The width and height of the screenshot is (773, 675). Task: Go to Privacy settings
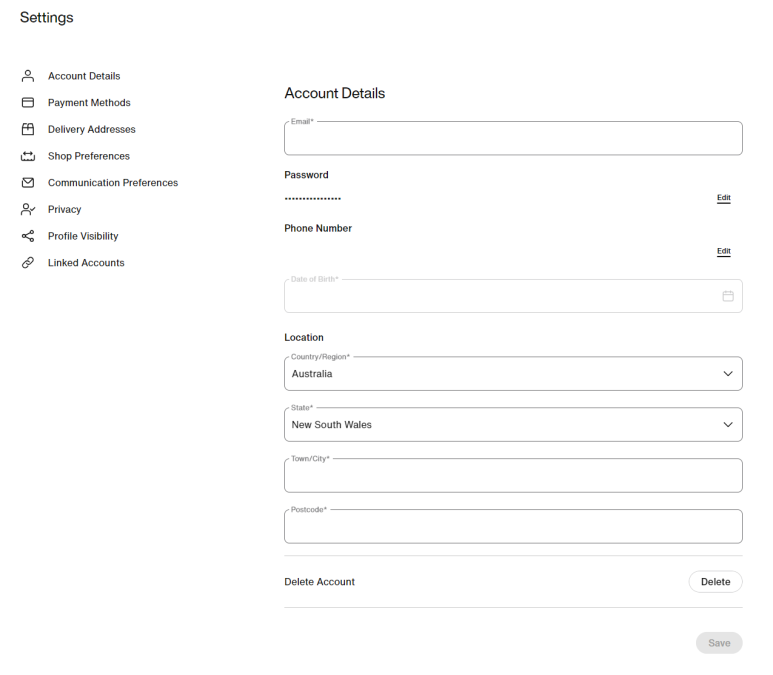pos(65,210)
